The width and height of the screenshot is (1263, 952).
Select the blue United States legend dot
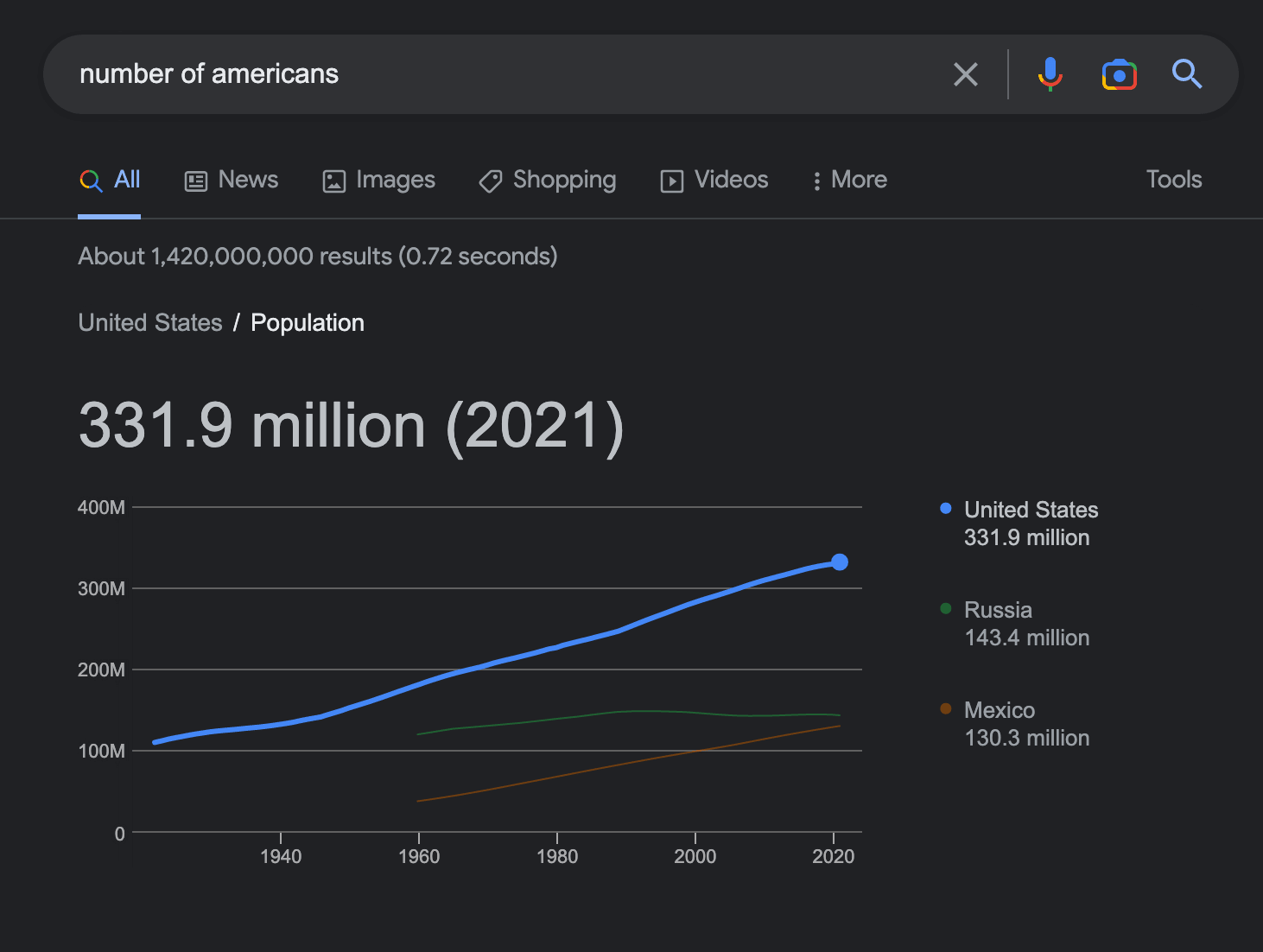click(945, 508)
